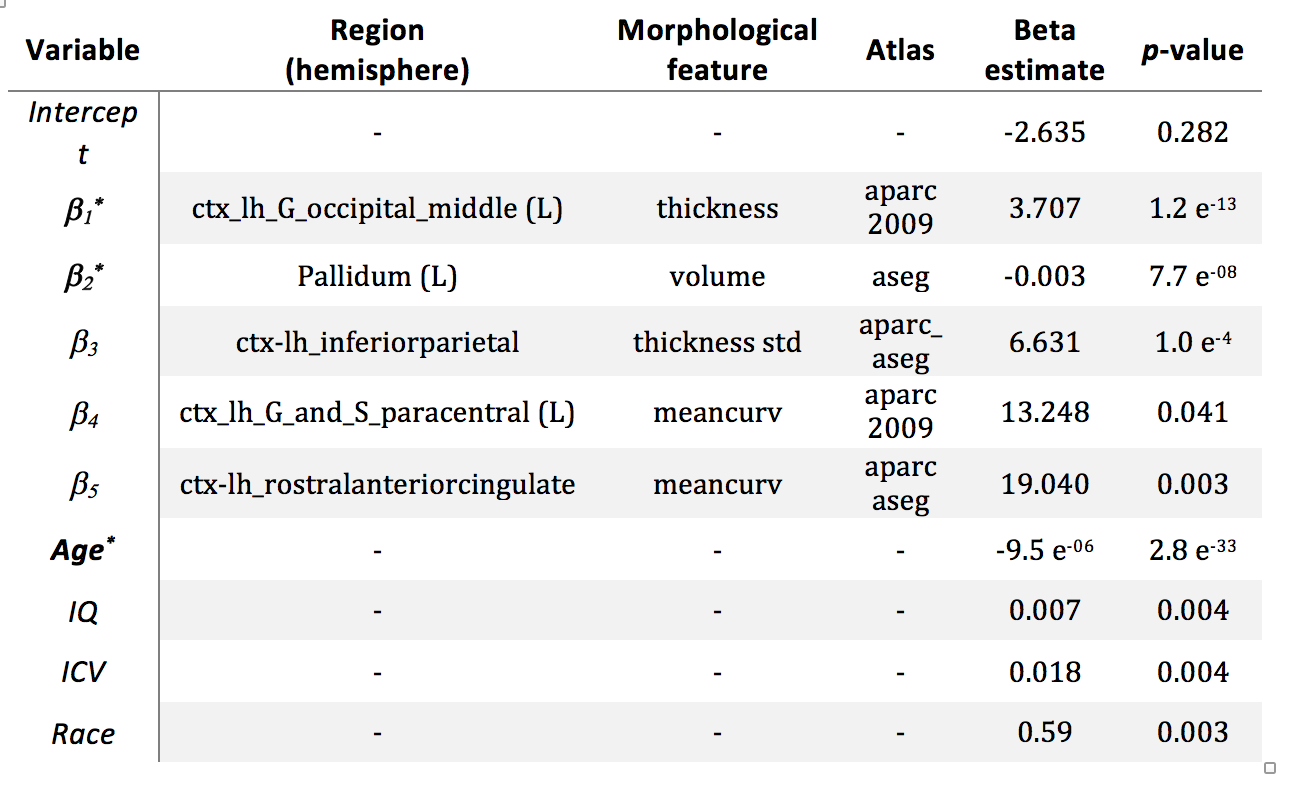This screenshot has width=1308, height=796.
Task: Select the "p-value" header cell
Action: 1192,50
